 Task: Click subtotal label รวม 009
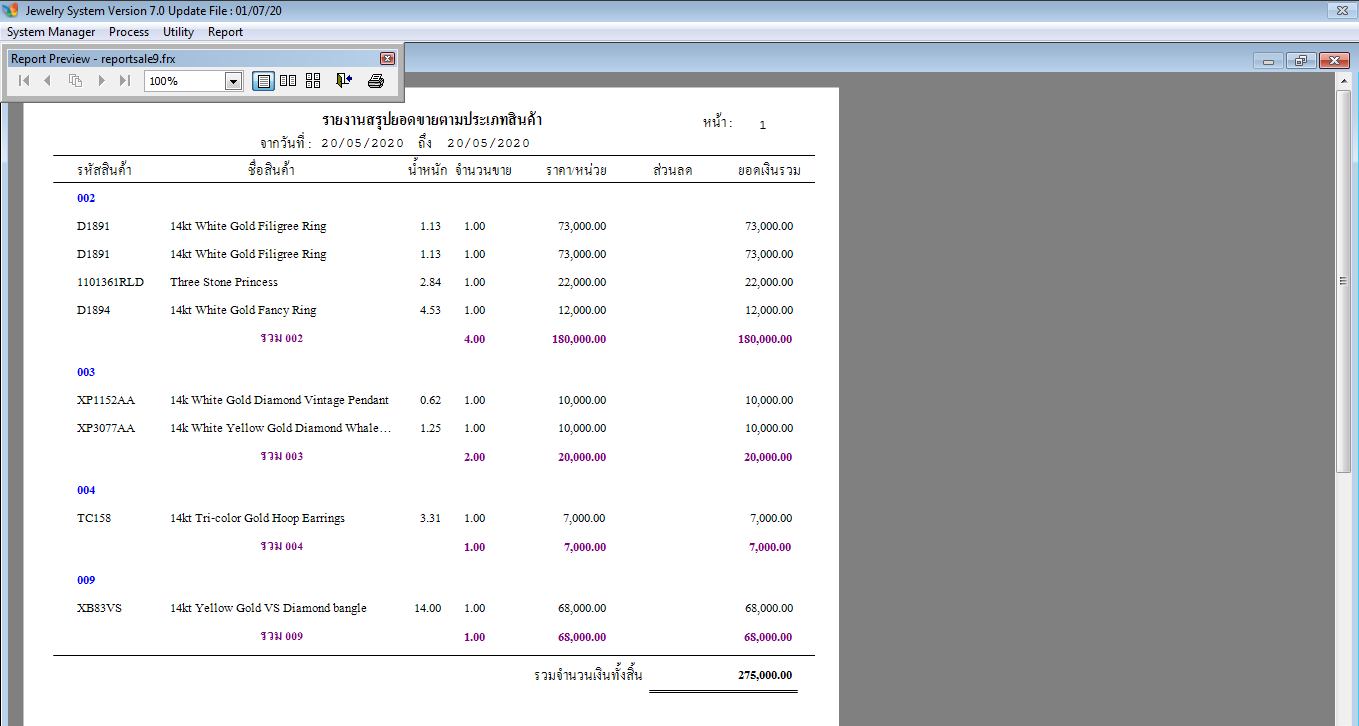click(281, 636)
